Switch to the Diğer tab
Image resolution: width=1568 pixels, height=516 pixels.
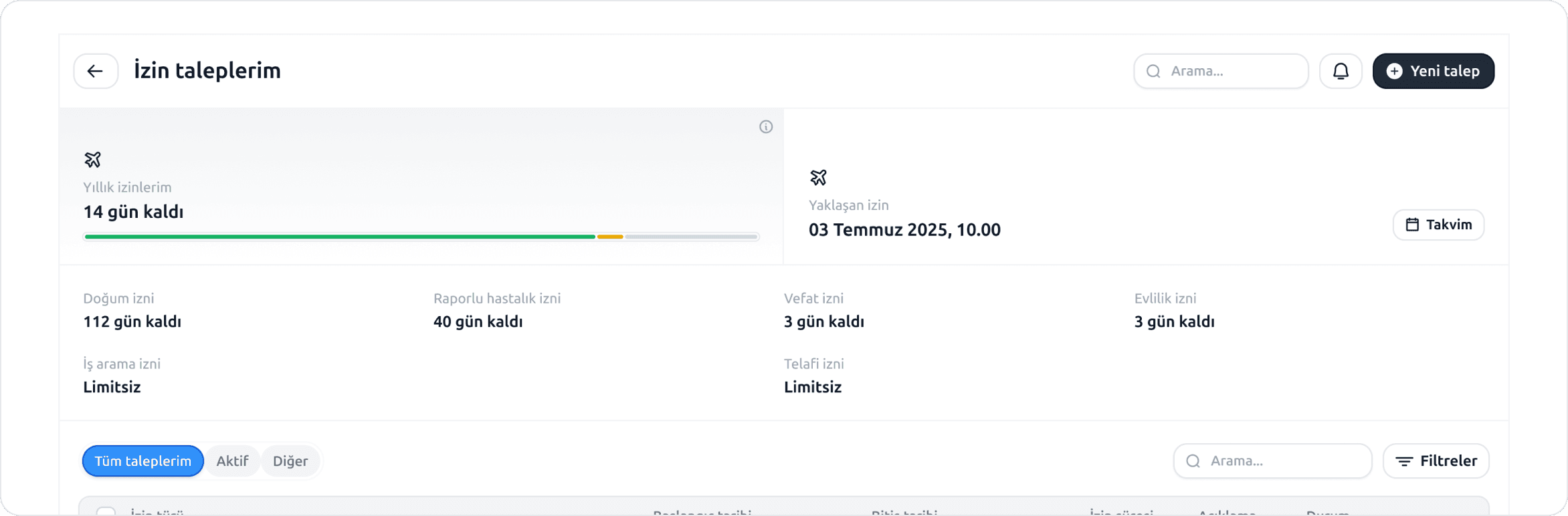coord(290,461)
